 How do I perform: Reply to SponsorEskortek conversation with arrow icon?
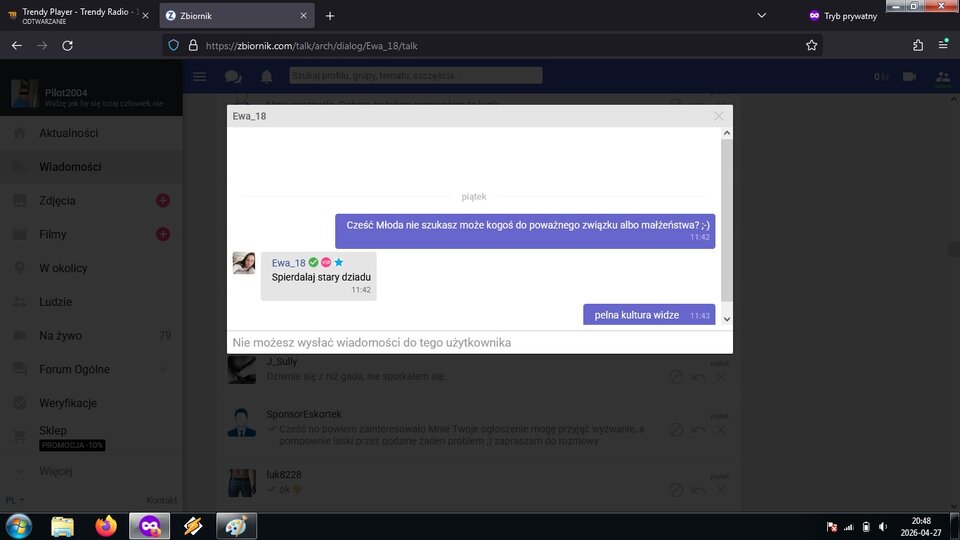699,429
